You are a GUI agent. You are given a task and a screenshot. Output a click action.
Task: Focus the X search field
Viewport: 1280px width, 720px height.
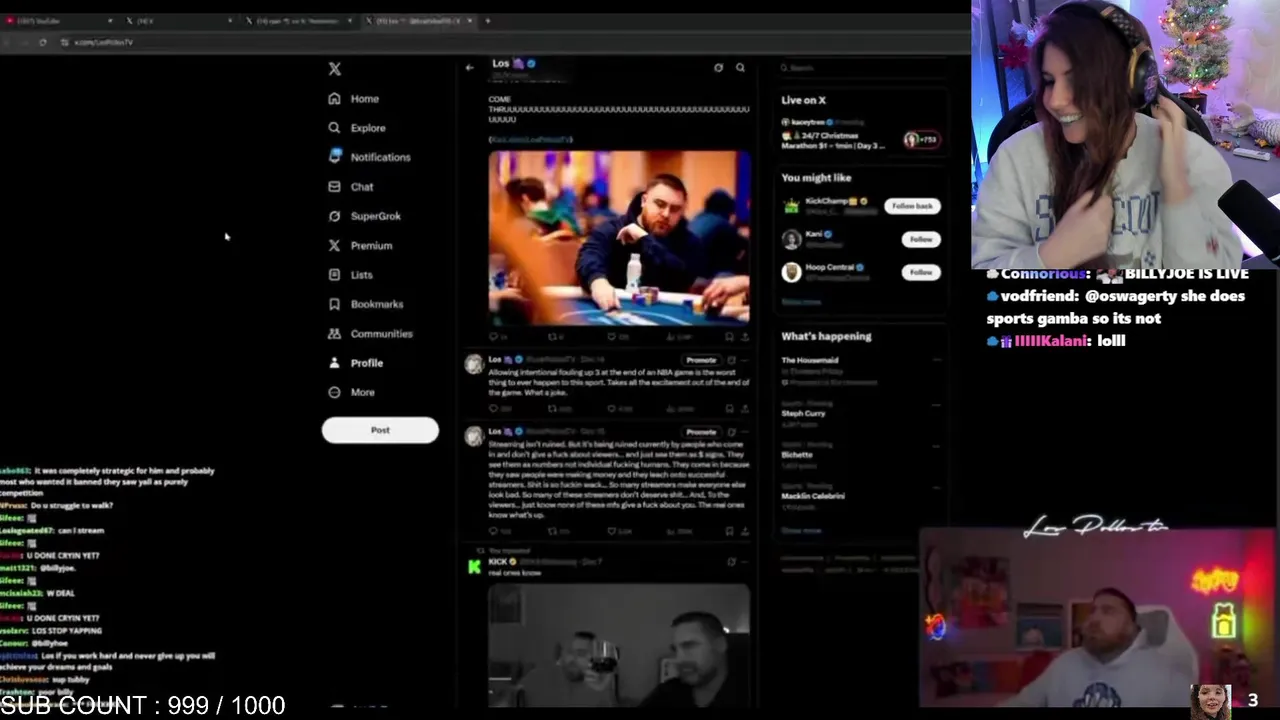(x=862, y=67)
